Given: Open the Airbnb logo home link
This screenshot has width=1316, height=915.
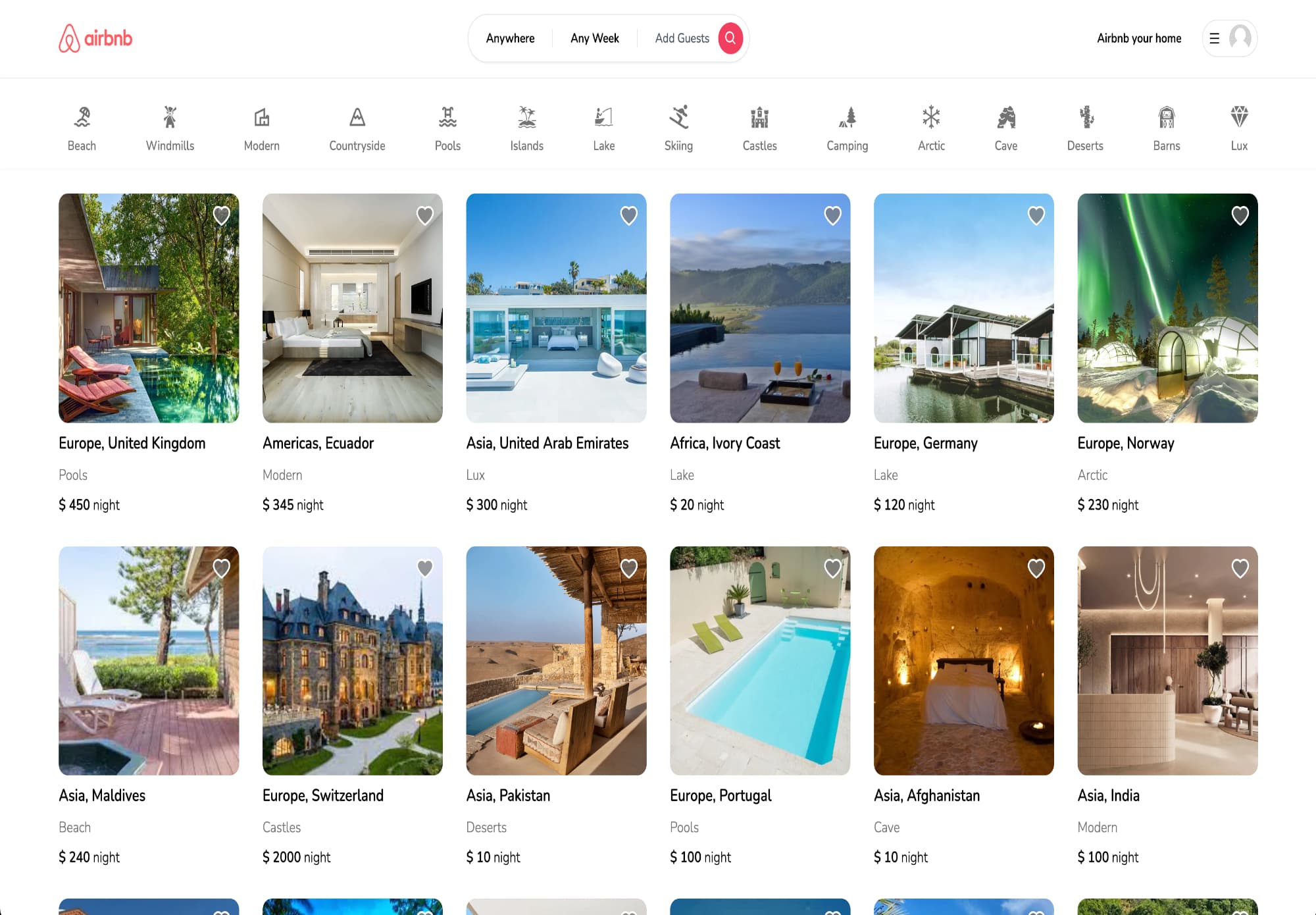Looking at the screenshot, I should (x=96, y=38).
